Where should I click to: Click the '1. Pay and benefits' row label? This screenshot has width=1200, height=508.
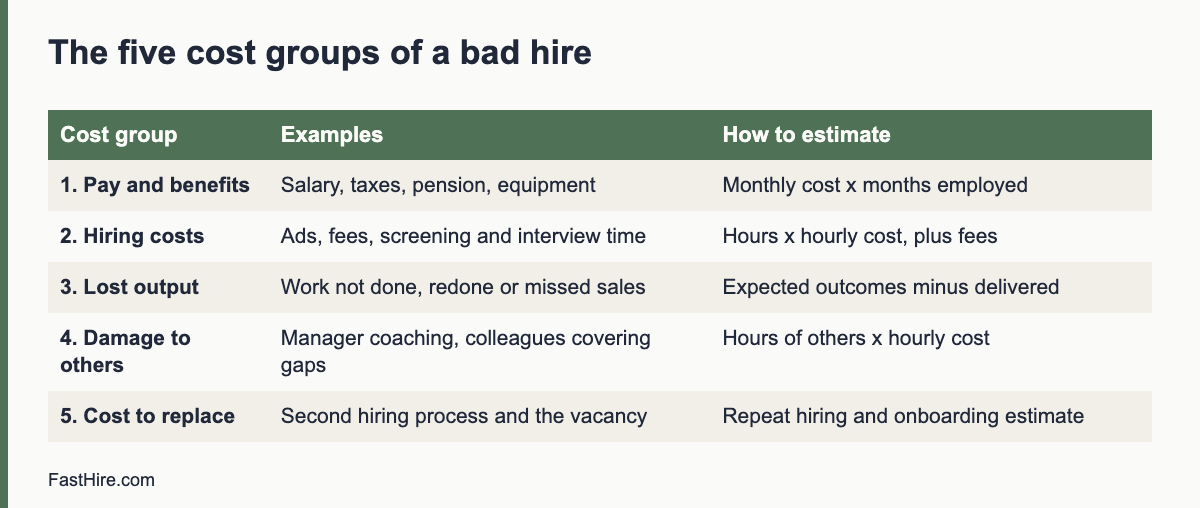(x=155, y=185)
